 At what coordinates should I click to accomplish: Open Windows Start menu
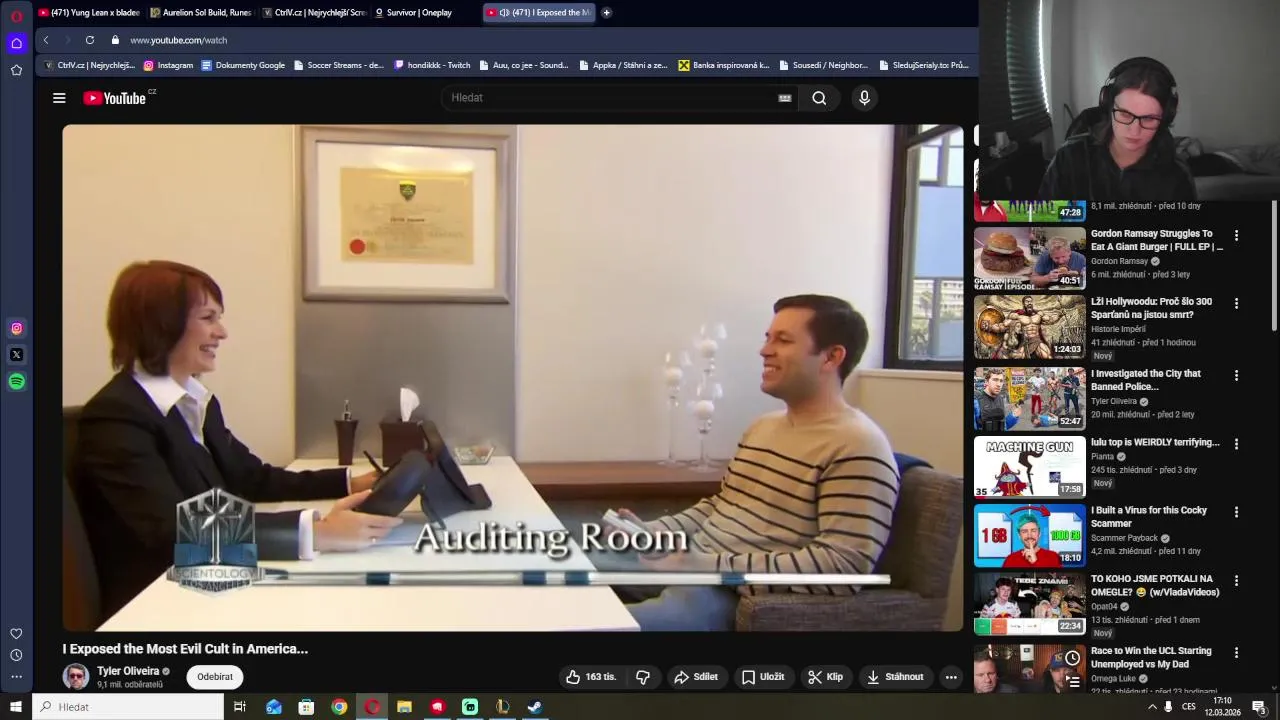[16, 707]
